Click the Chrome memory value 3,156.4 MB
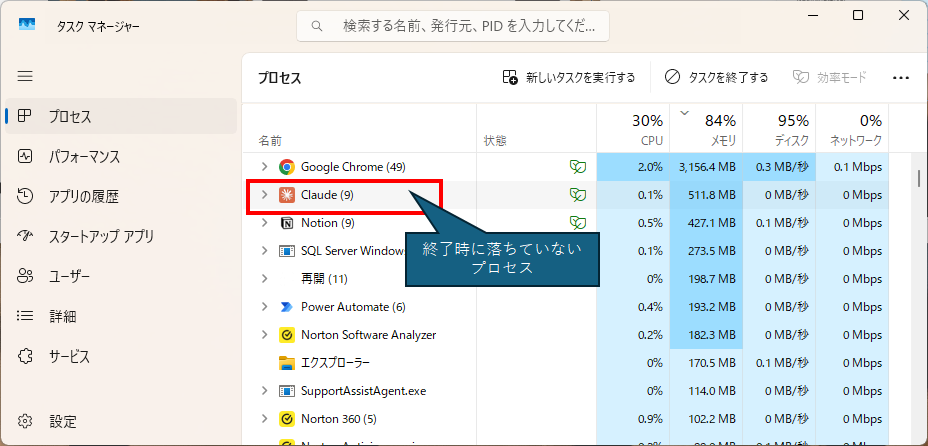 [x=707, y=167]
